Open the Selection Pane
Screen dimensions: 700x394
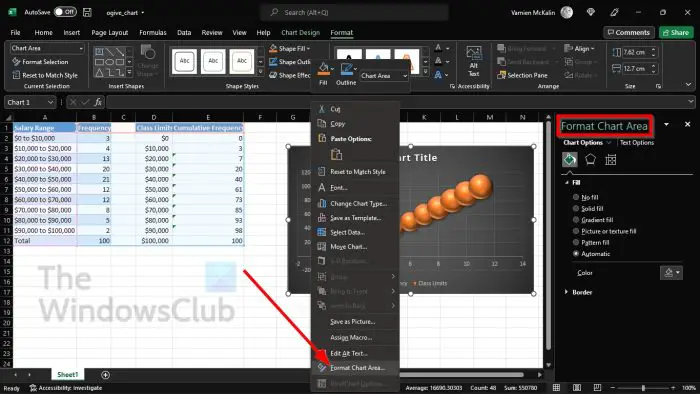[522, 75]
